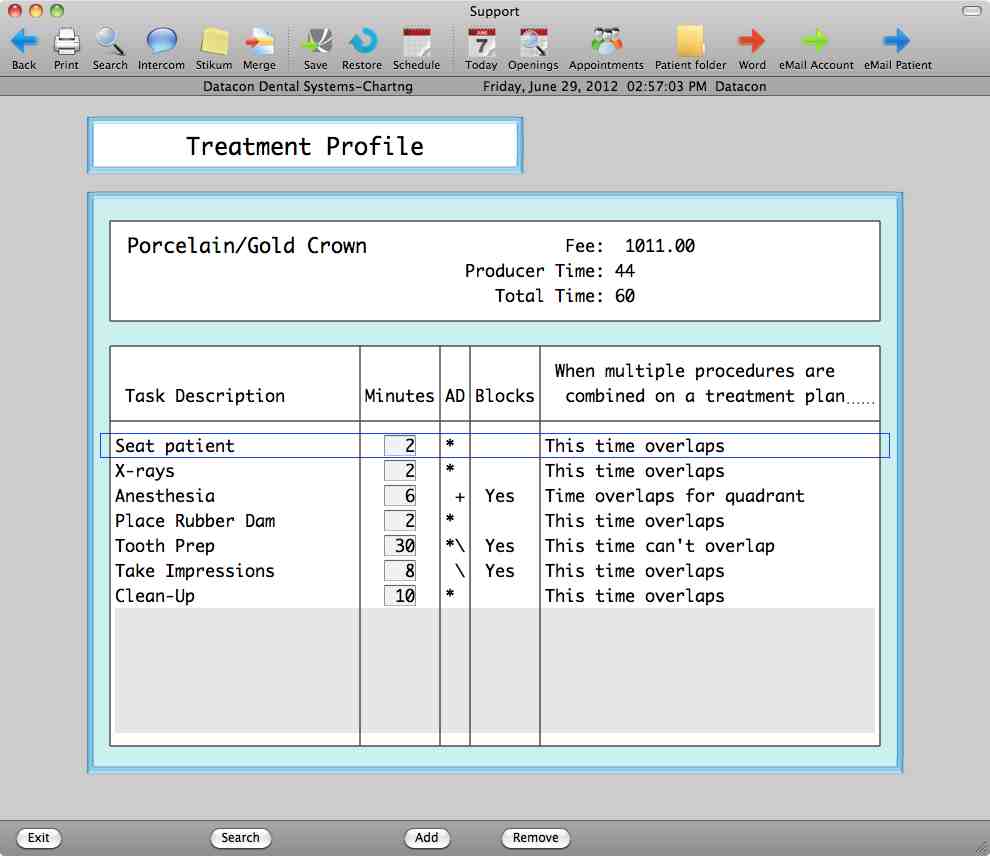Open the Appointments icon
The height and width of the screenshot is (856, 990).
[606, 41]
